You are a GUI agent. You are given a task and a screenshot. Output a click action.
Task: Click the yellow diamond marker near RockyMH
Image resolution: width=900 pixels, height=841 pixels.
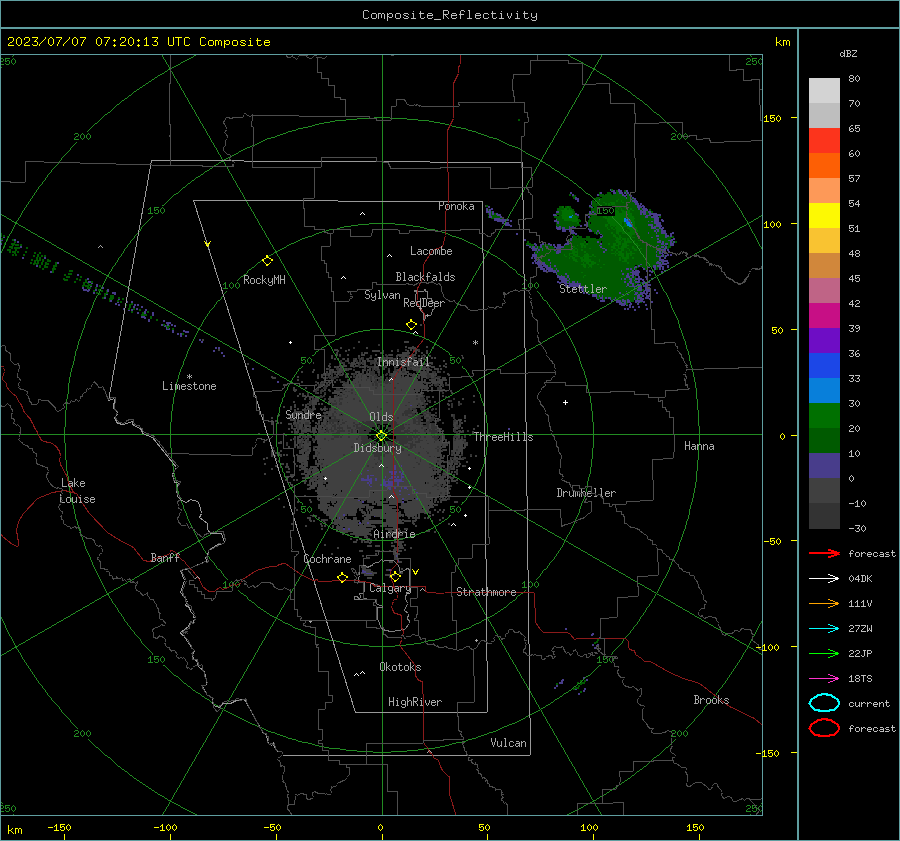[267, 261]
